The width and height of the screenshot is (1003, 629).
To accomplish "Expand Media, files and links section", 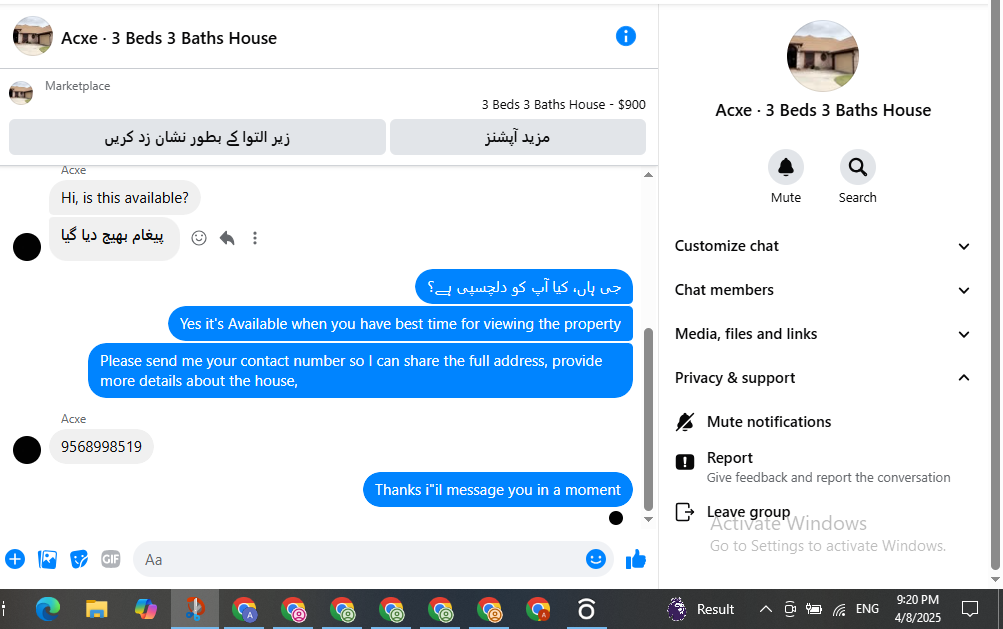I will [823, 335].
